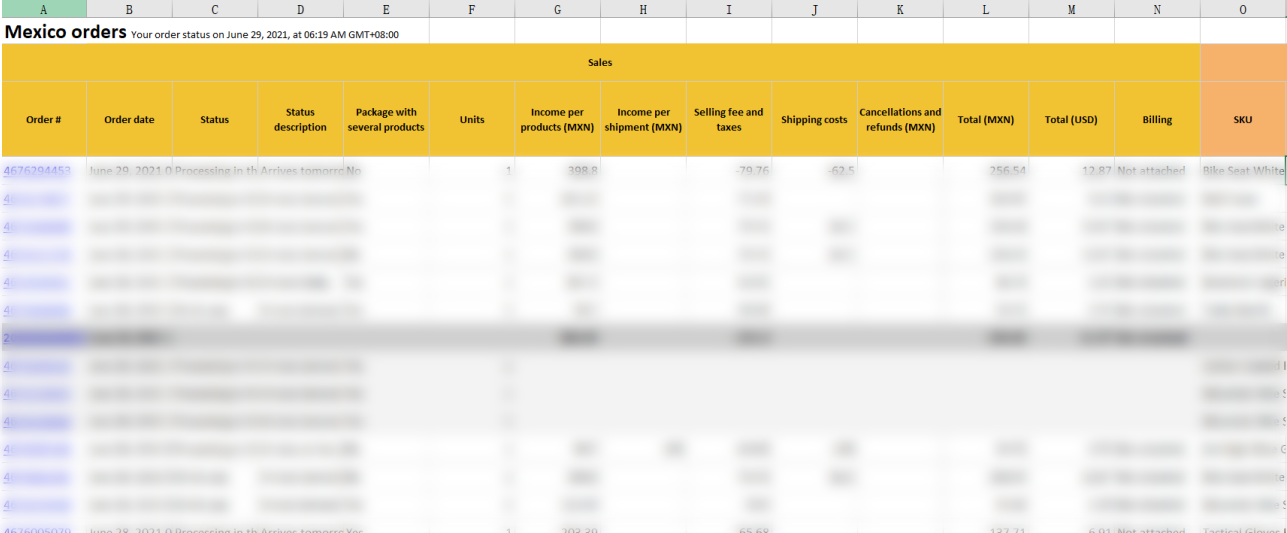Click the 'Bike Seat White' SKU cell
Viewport: 1287px width, 533px height.
tap(1242, 171)
